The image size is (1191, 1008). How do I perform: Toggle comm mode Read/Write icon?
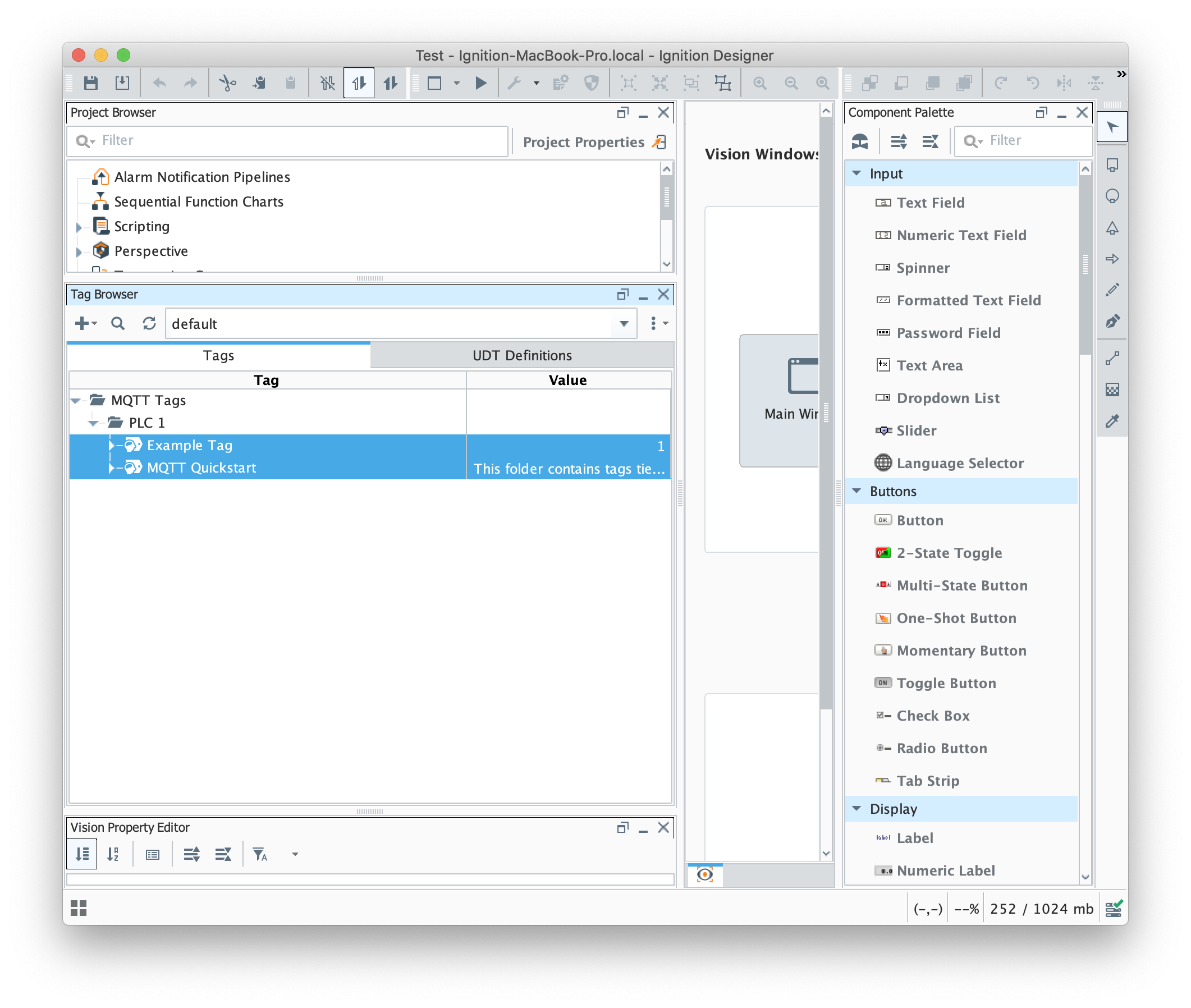(x=390, y=84)
